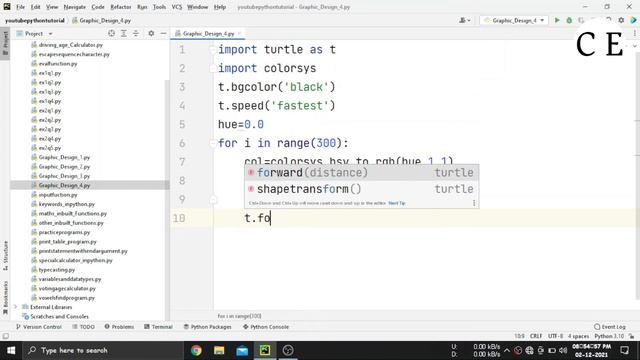The width and height of the screenshot is (640, 360).
Task: Click the taskbar search box
Action: click(102, 350)
